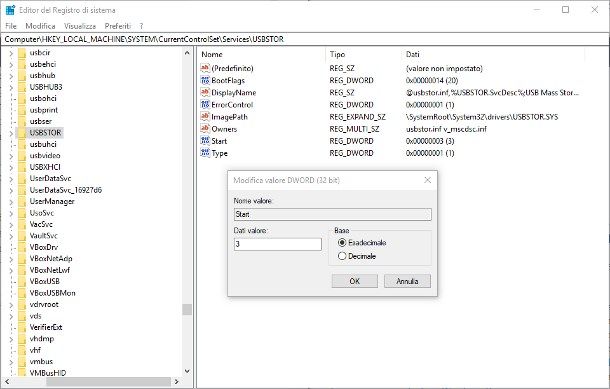The height and width of the screenshot is (389, 610).
Task: Click the tree scrollbar down arrow
Action: point(187,371)
